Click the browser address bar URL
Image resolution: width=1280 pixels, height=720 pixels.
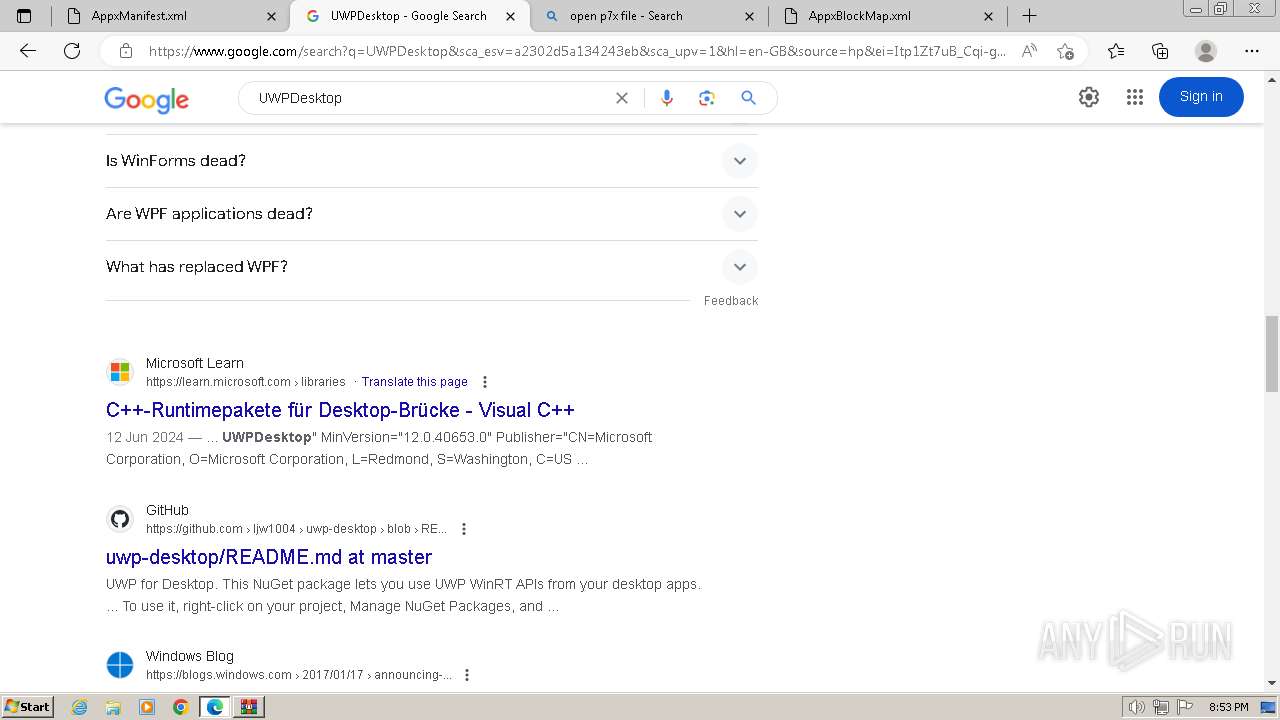577,51
